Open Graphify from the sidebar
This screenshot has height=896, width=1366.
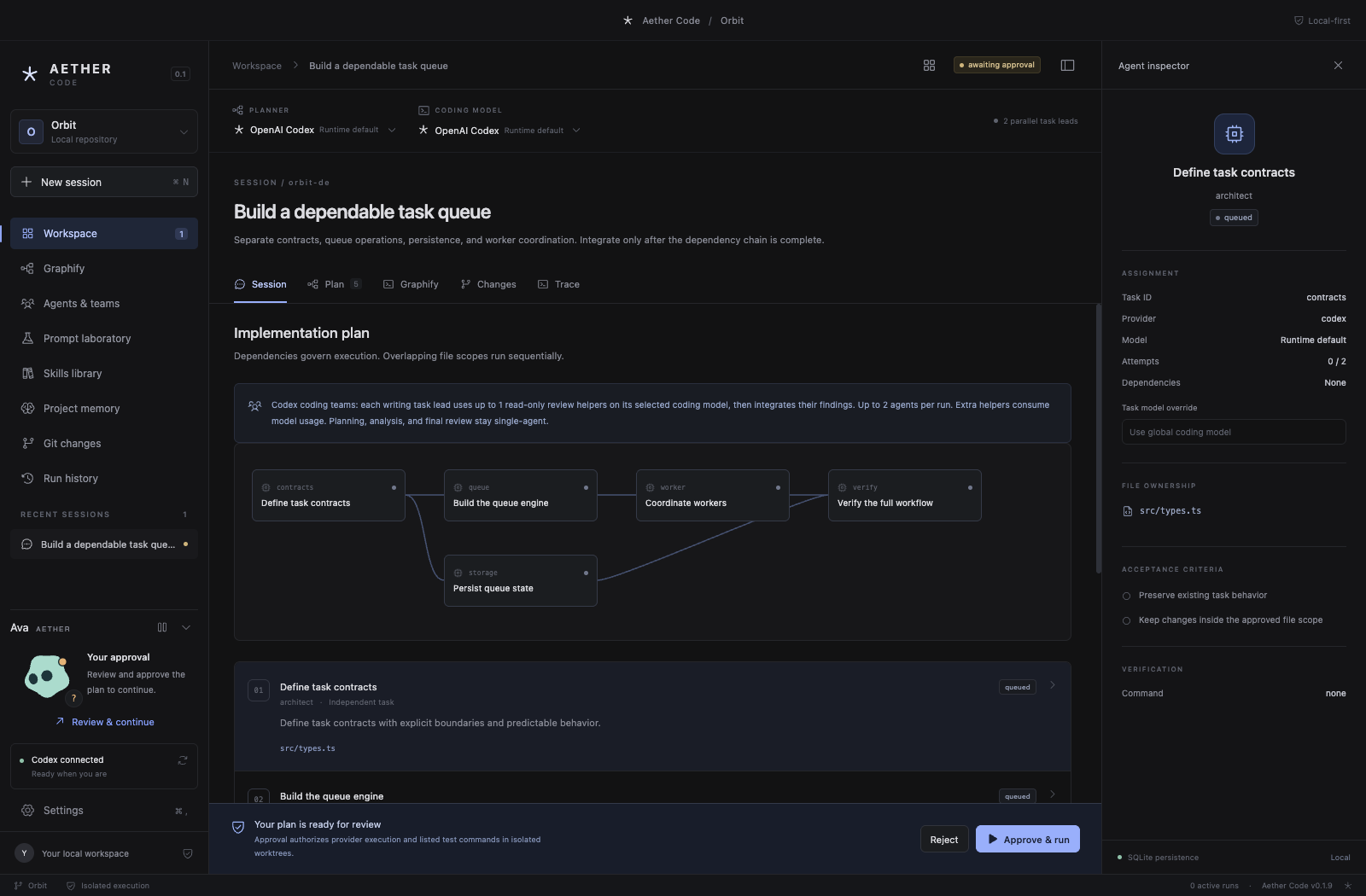(x=104, y=269)
